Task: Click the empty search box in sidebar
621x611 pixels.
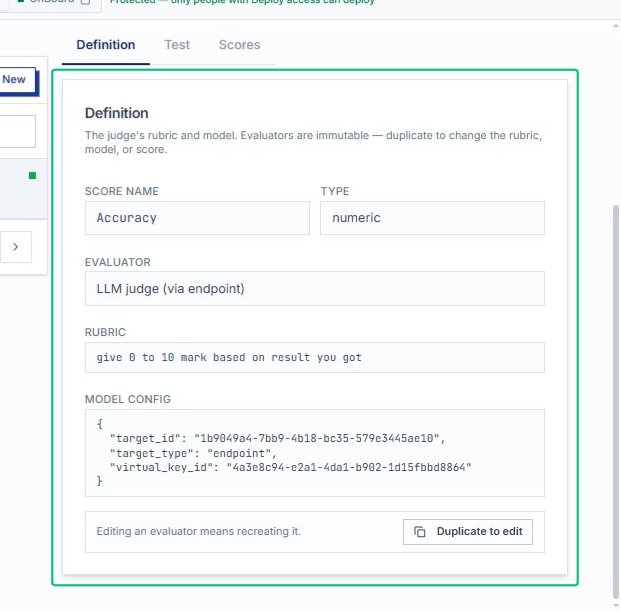Action: point(17,131)
